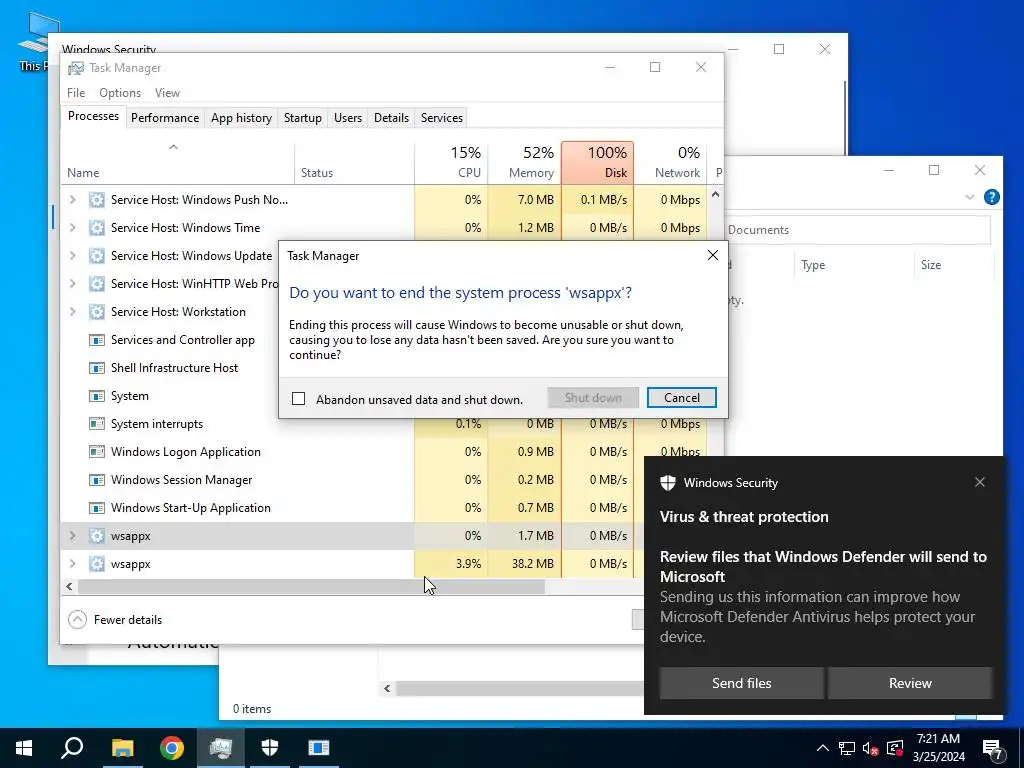Select the Processes tab
This screenshot has width=1024, height=768.
click(x=93, y=116)
